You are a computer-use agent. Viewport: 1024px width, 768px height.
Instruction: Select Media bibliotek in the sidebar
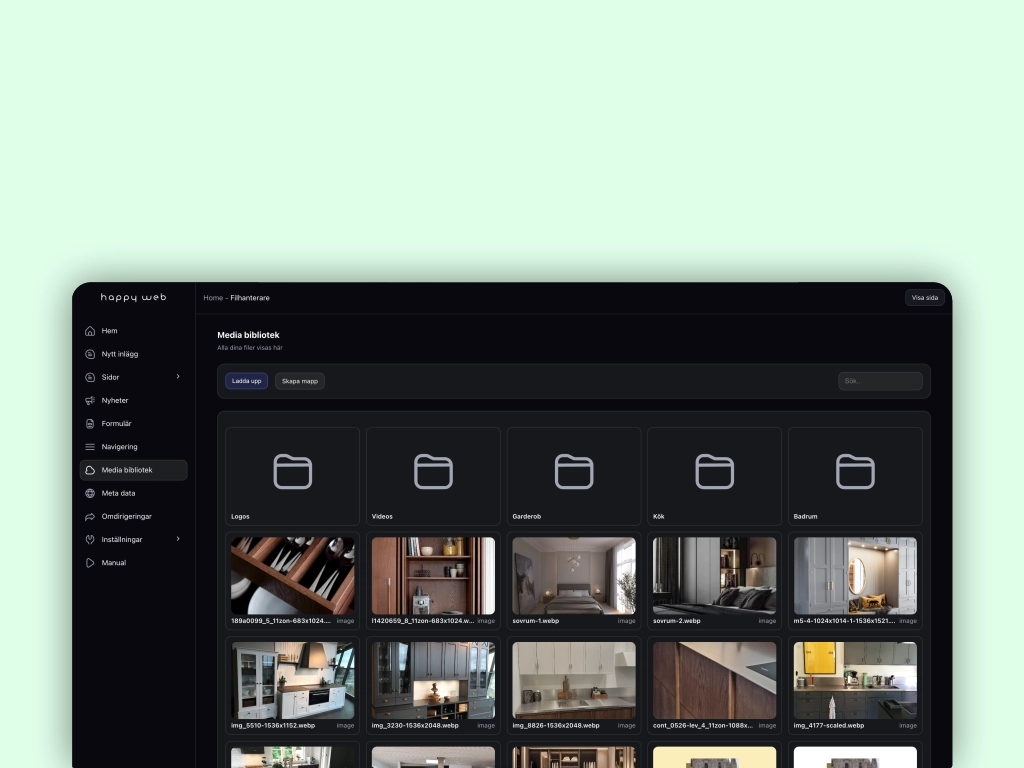[133, 470]
